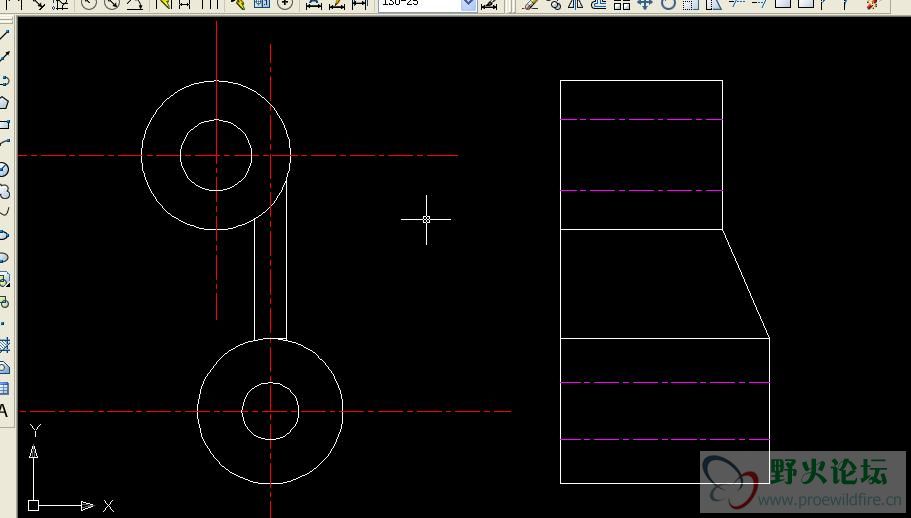Activate the Offset tool
Viewport: 911px width, 518px height.
[599, 5]
